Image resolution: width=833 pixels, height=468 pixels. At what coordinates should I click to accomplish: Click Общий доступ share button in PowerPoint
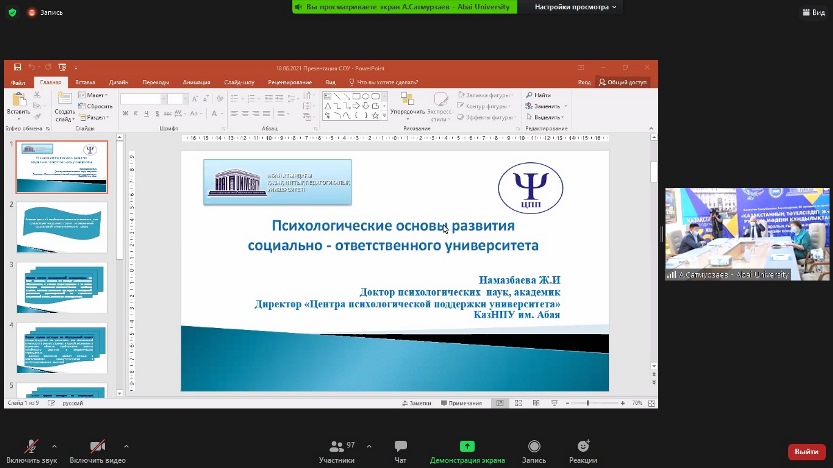pyautogui.click(x=626, y=82)
